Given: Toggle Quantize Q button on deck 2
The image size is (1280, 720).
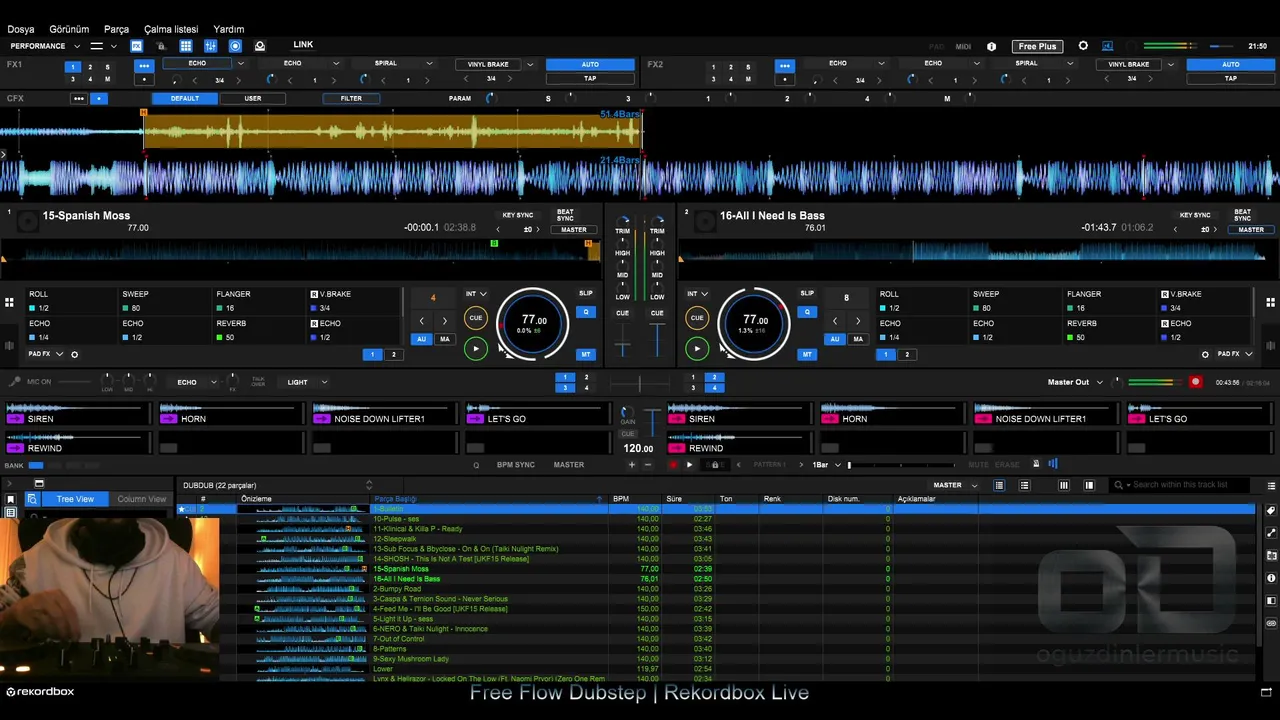Looking at the screenshot, I should (x=807, y=312).
